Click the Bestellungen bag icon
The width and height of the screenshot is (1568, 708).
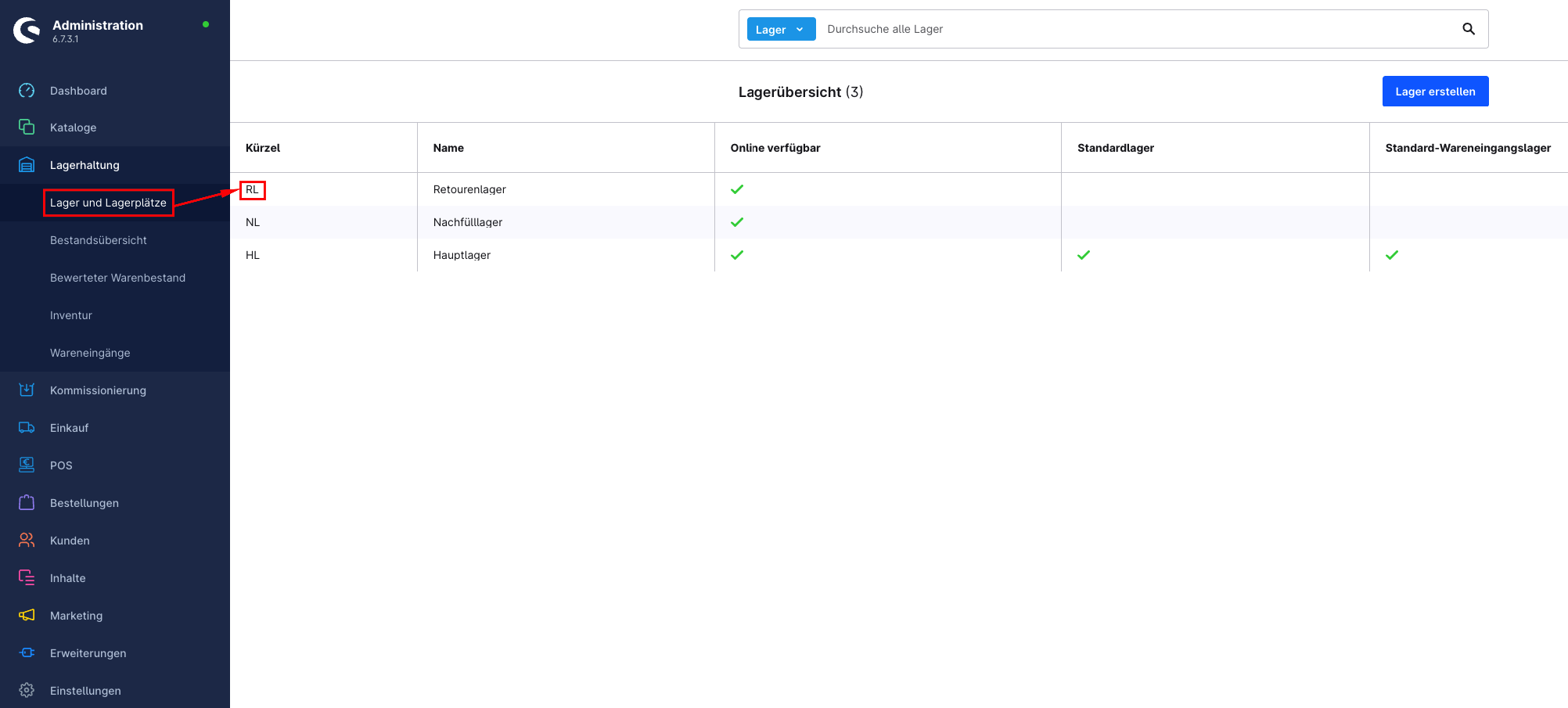coord(27,502)
